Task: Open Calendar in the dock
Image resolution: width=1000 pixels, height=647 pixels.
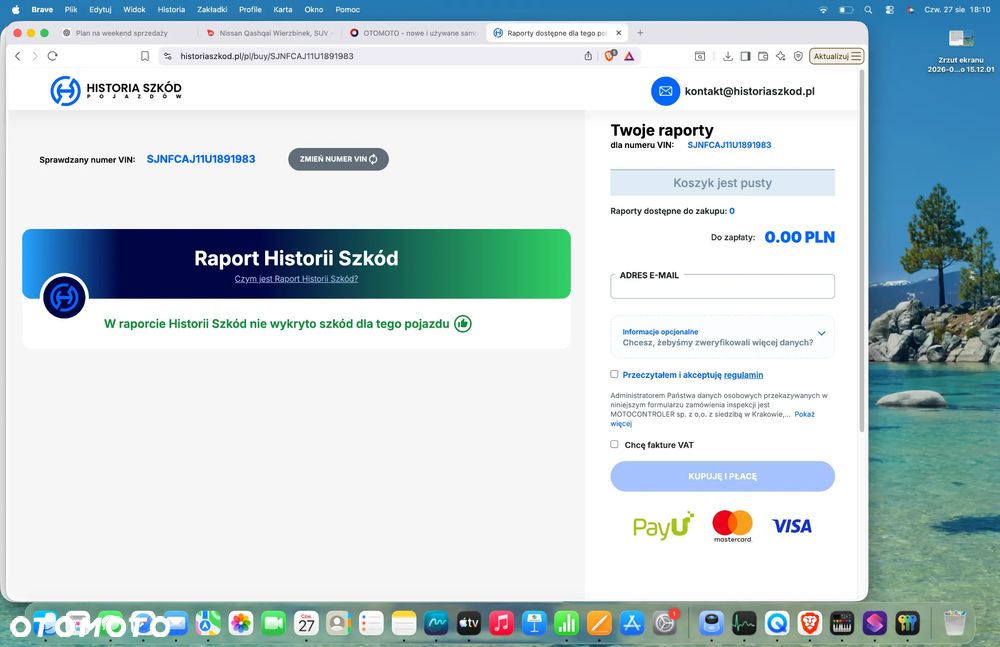Action: coord(306,623)
